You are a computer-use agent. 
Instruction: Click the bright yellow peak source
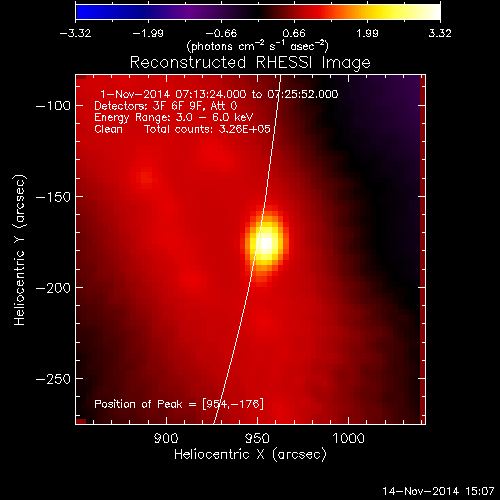[x=266, y=243]
